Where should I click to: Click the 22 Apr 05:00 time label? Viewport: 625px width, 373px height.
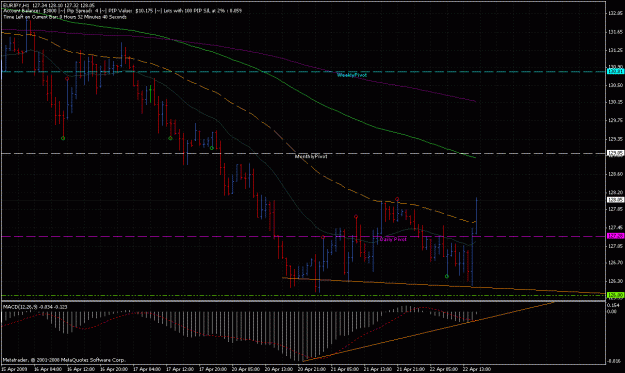[x=444, y=369]
